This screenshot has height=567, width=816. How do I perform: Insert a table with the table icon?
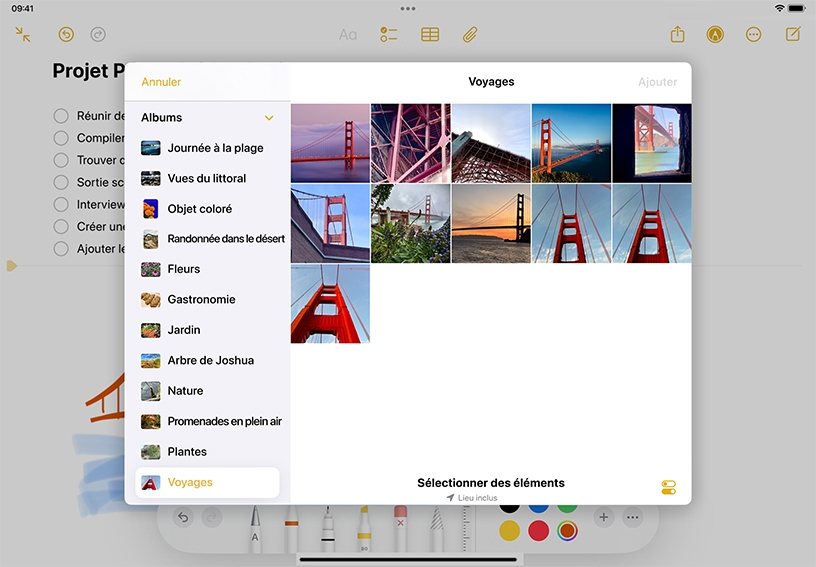coord(430,35)
